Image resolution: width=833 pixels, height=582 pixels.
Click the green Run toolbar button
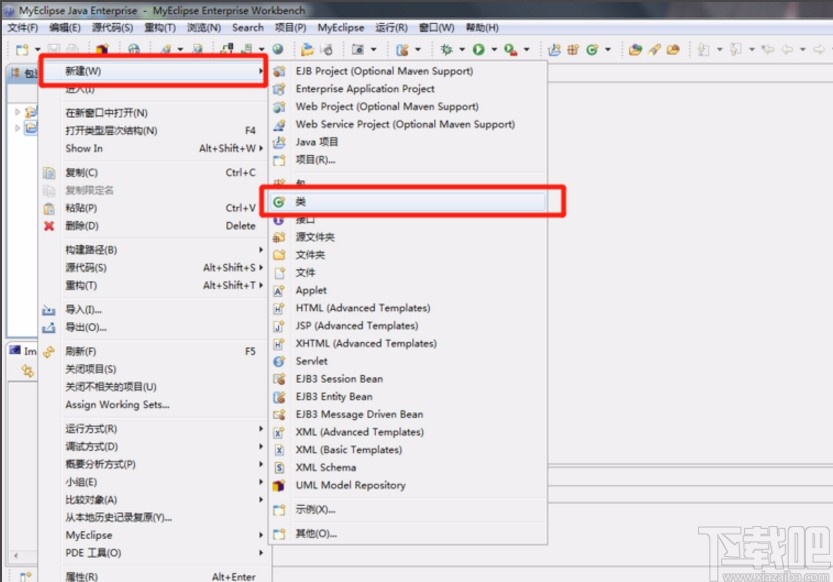[x=479, y=49]
